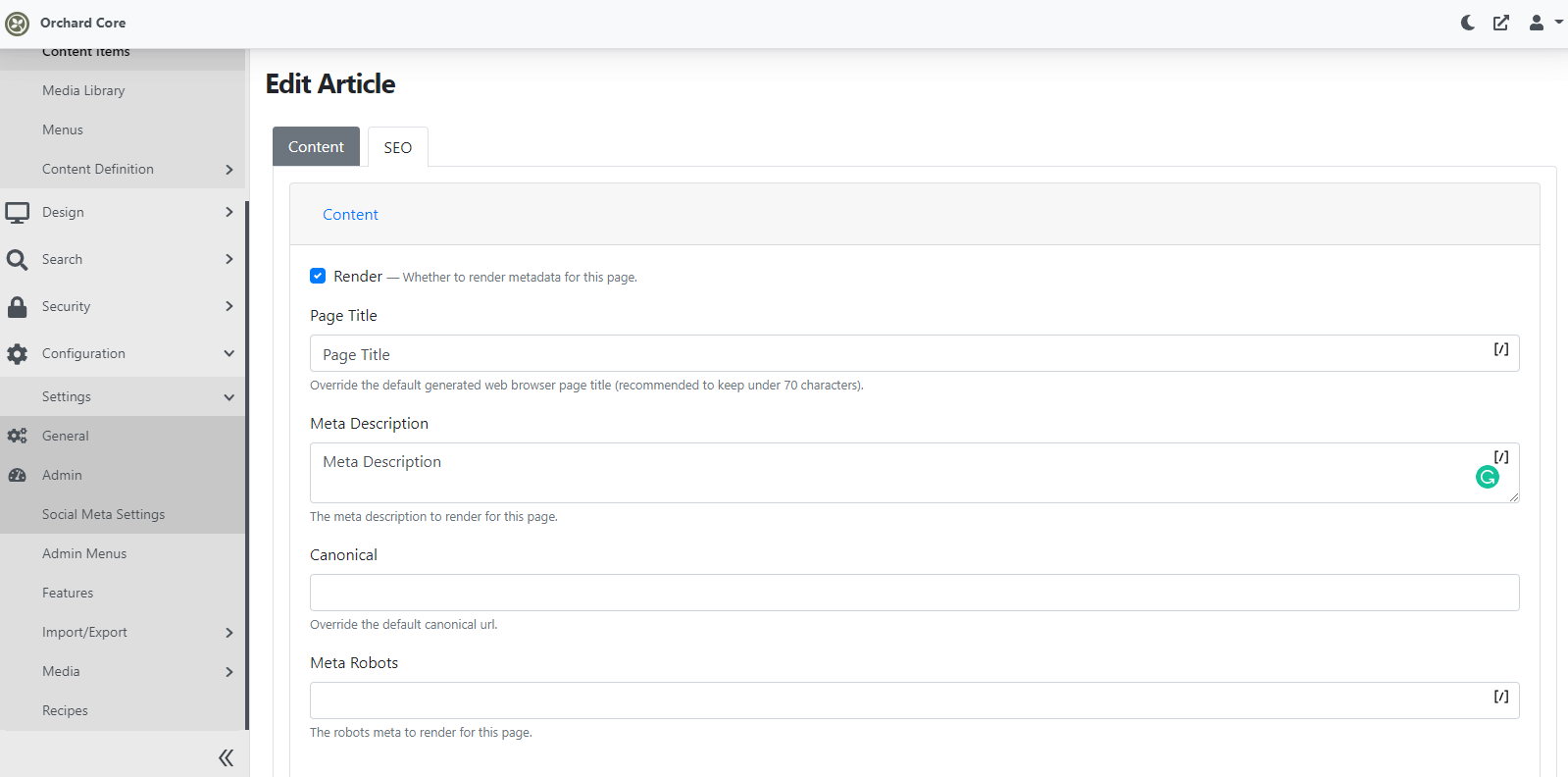
Task: Click the Design sidebar label
Action: coord(63,212)
